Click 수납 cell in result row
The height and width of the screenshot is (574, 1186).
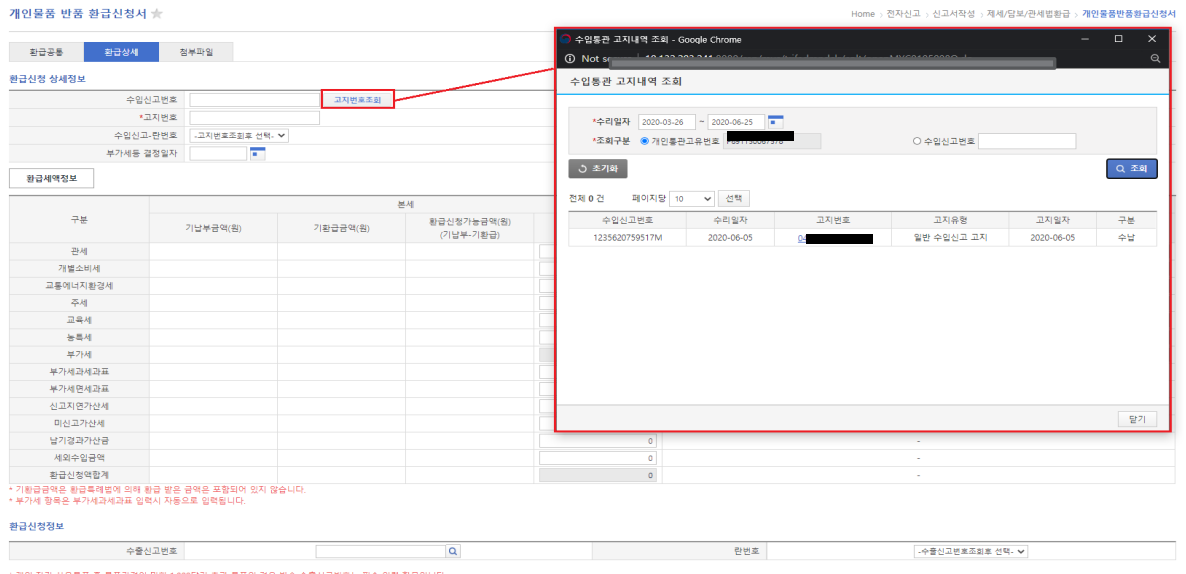point(1126,237)
